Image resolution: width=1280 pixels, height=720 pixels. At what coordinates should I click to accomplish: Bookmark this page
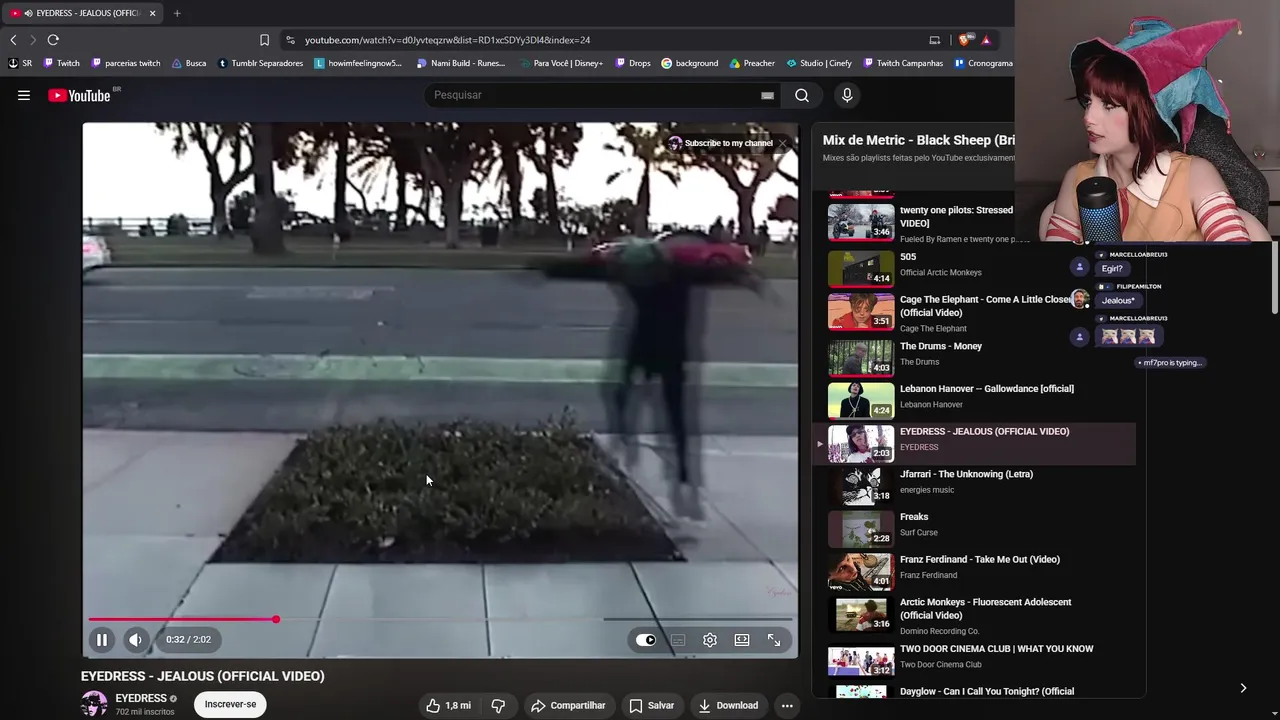point(264,40)
